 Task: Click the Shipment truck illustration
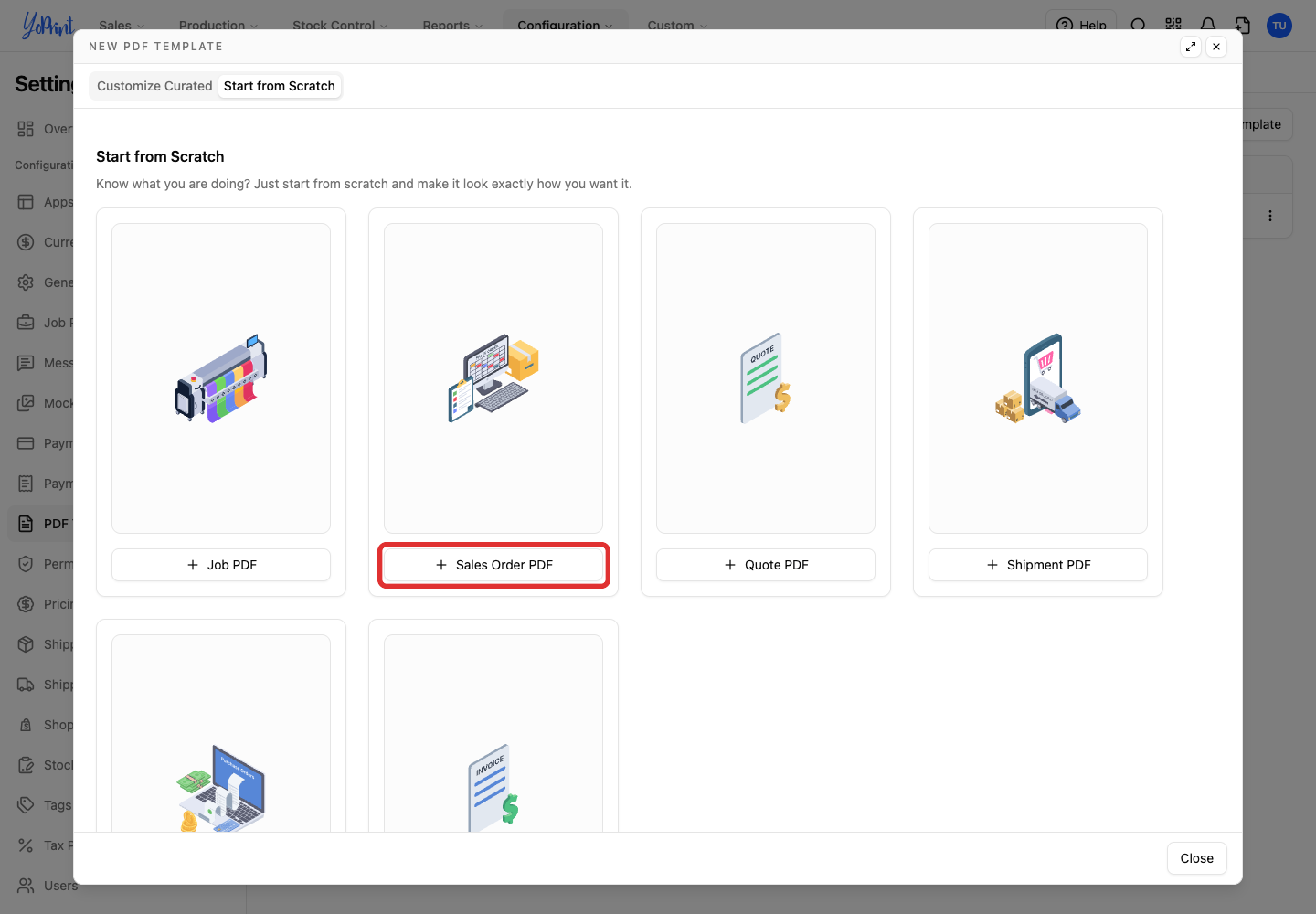[x=1038, y=378]
